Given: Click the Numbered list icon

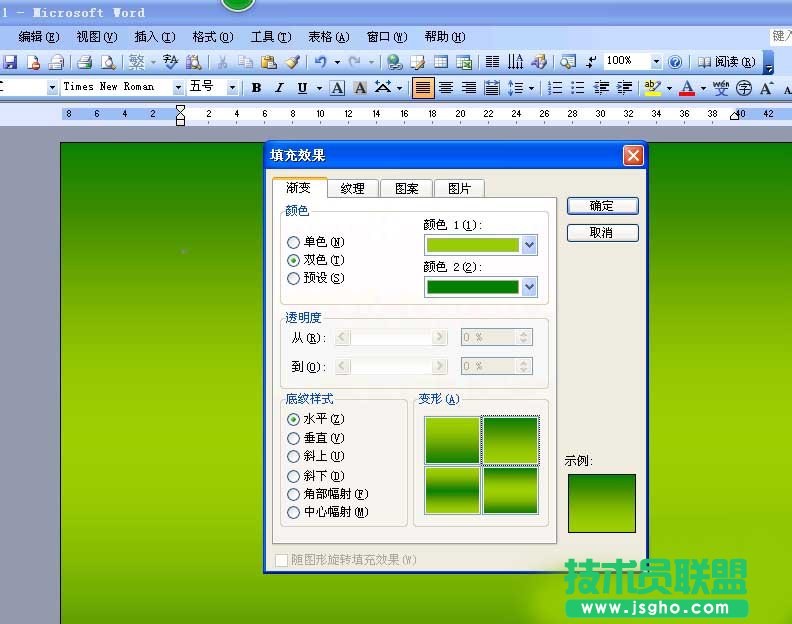Looking at the screenshot, I should (x=555, y=88).
